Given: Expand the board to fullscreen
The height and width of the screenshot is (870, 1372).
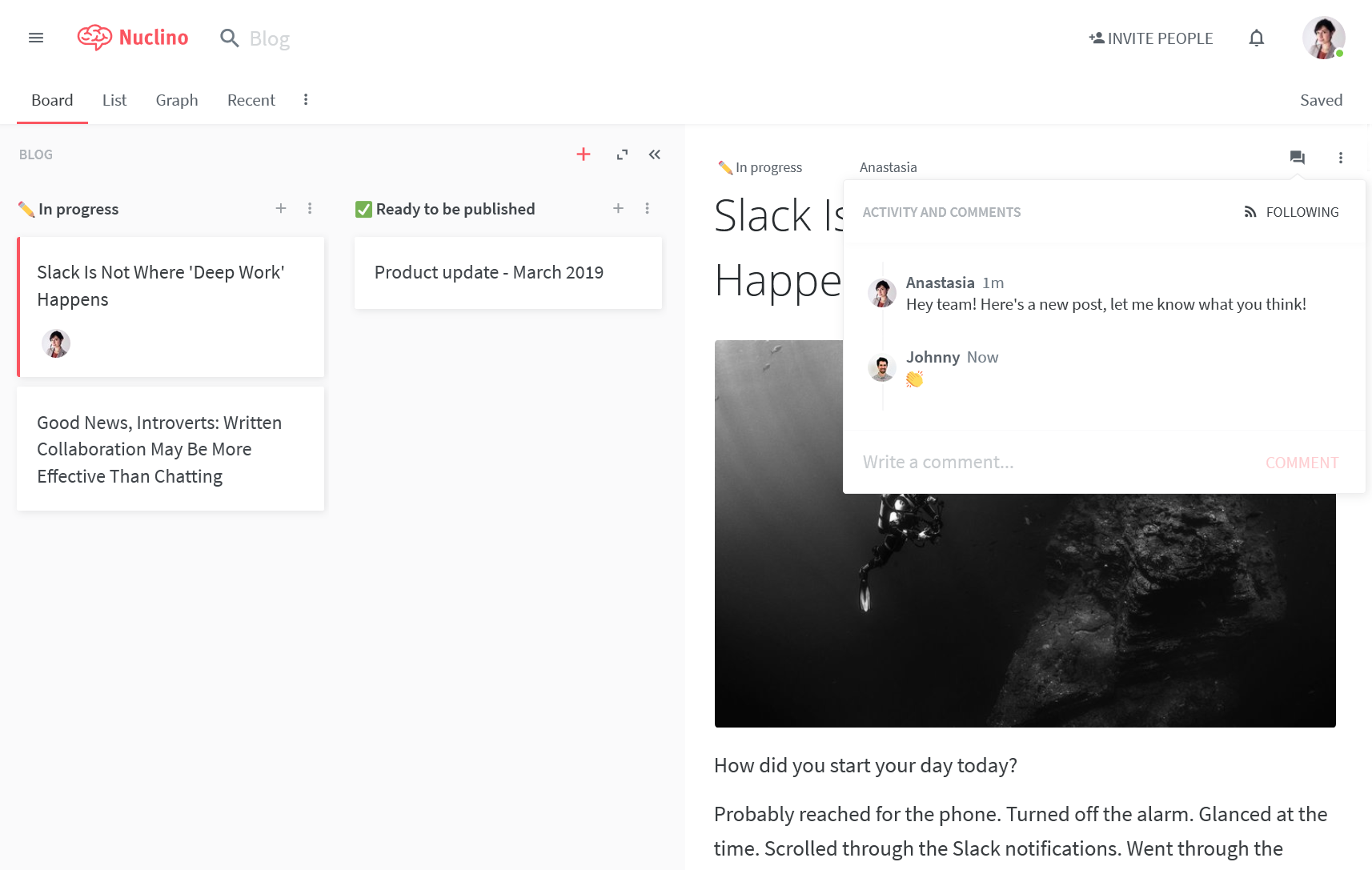Looking at the screenshot, I should coord(622,154).
